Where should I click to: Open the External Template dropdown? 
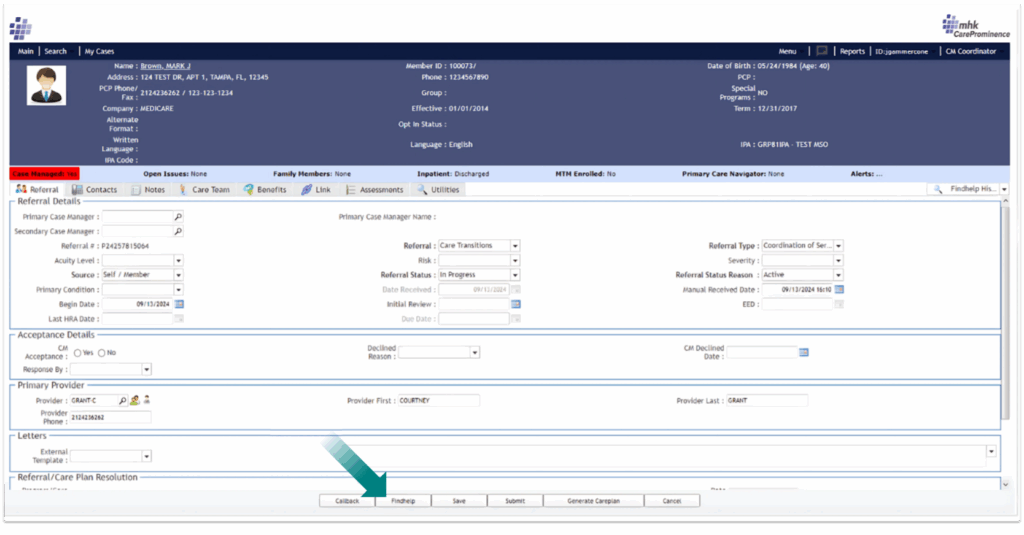(x=146, y=456)
